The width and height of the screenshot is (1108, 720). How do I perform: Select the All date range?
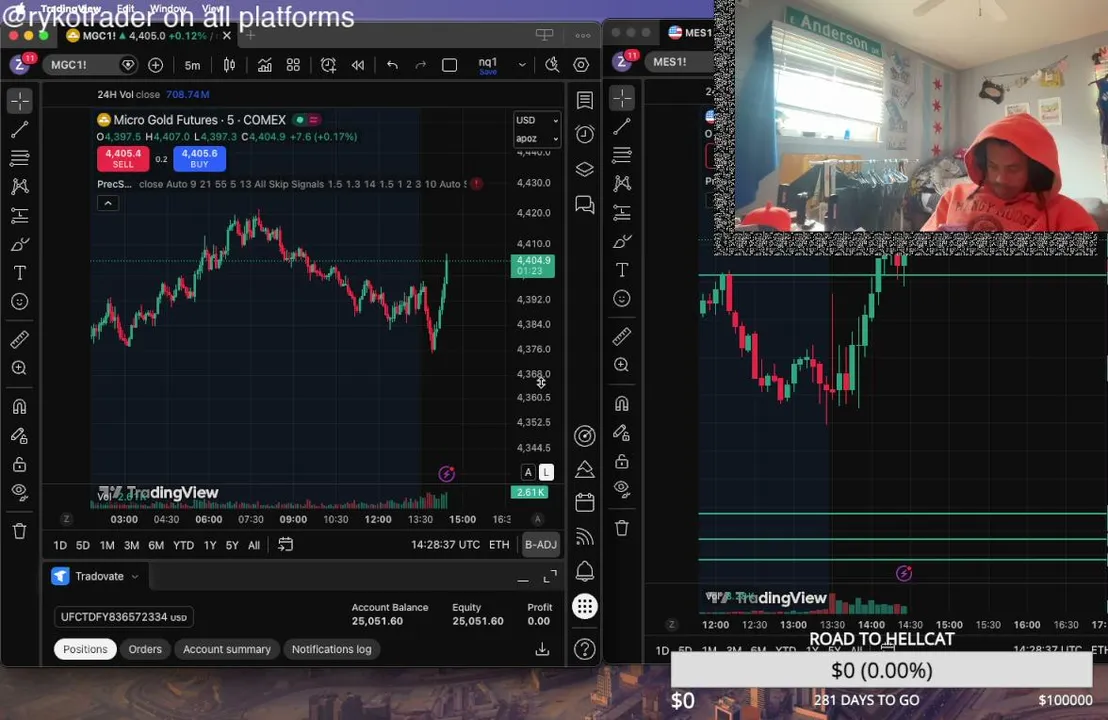tap(254, 545)
